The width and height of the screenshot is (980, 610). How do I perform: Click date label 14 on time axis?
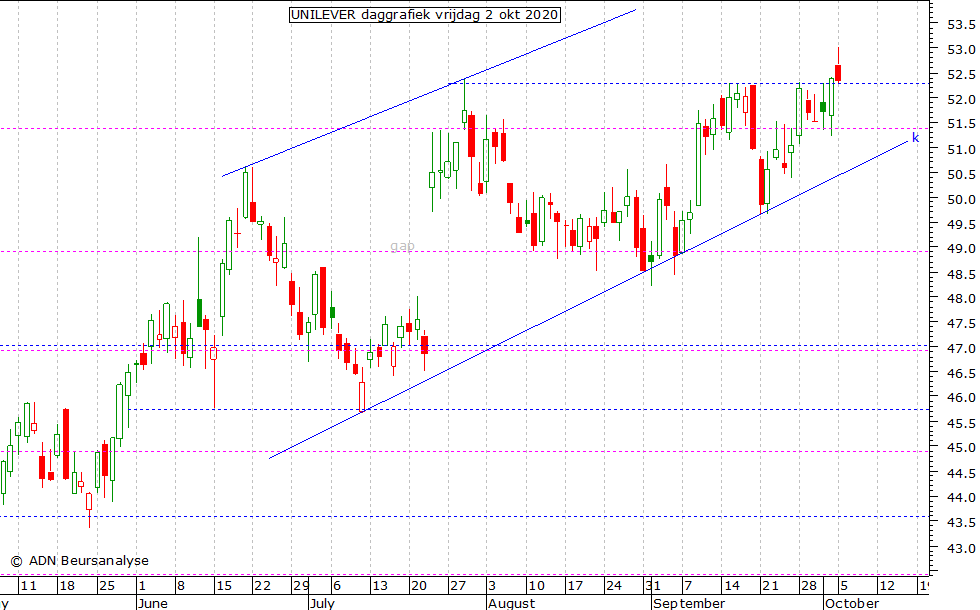coord(732,586)
